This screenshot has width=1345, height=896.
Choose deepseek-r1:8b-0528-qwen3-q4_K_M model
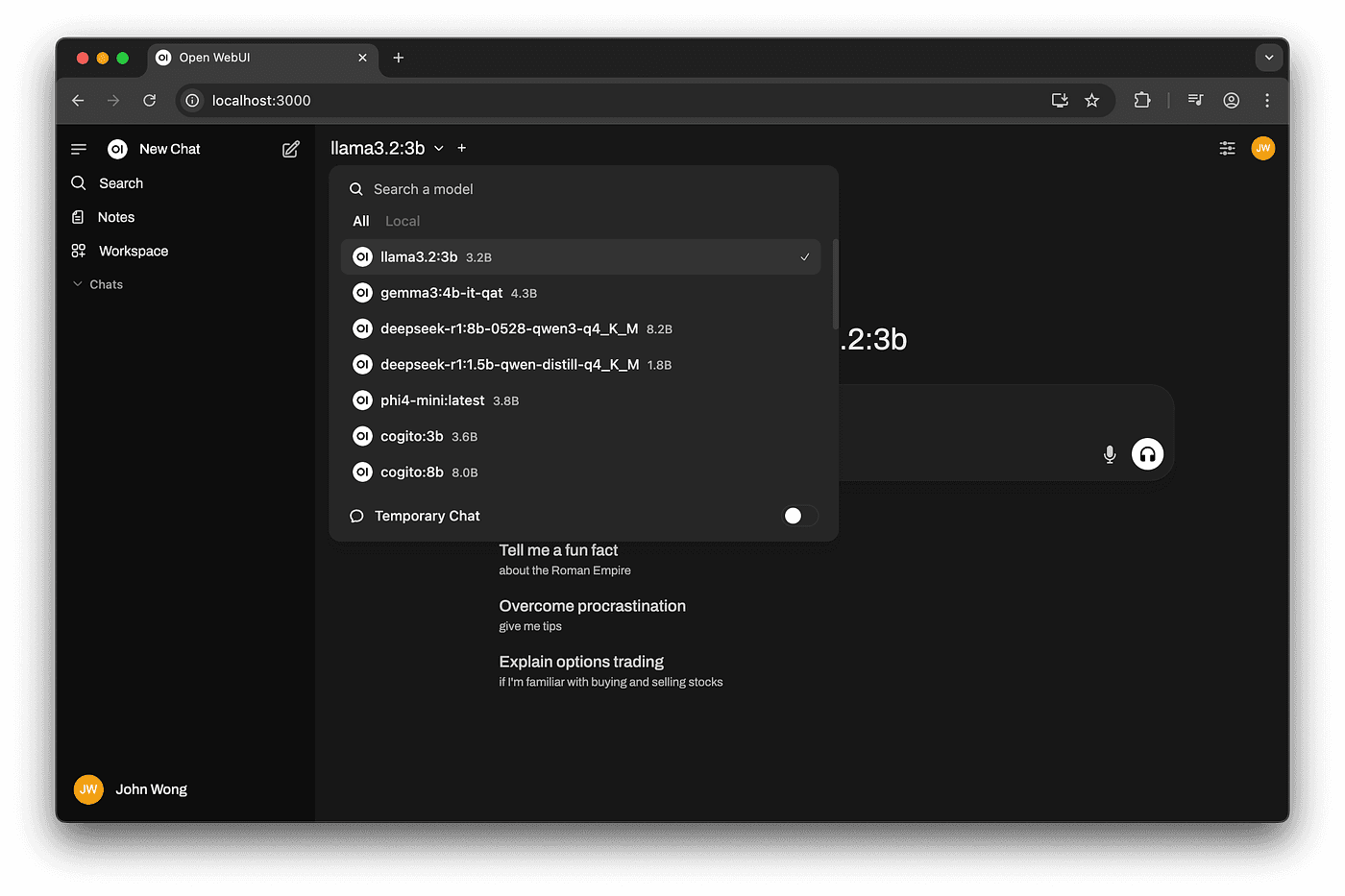click(x=580, y=328)
